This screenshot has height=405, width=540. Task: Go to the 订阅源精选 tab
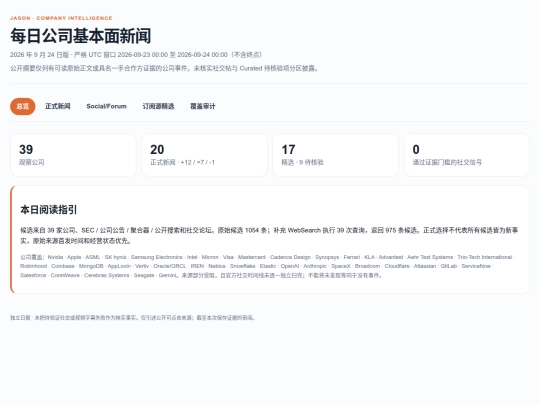coord(158,106)
